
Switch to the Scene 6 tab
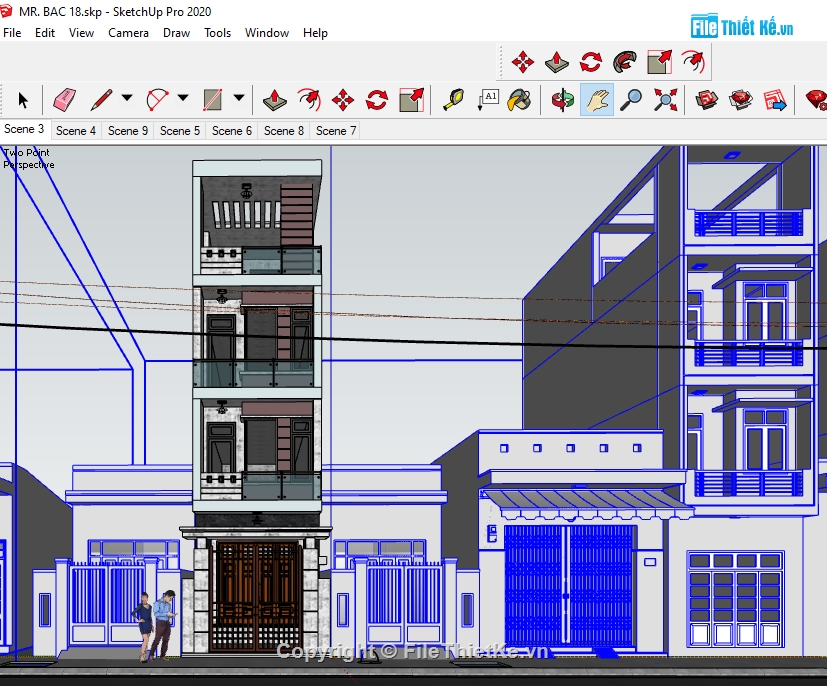pos(232,130)
